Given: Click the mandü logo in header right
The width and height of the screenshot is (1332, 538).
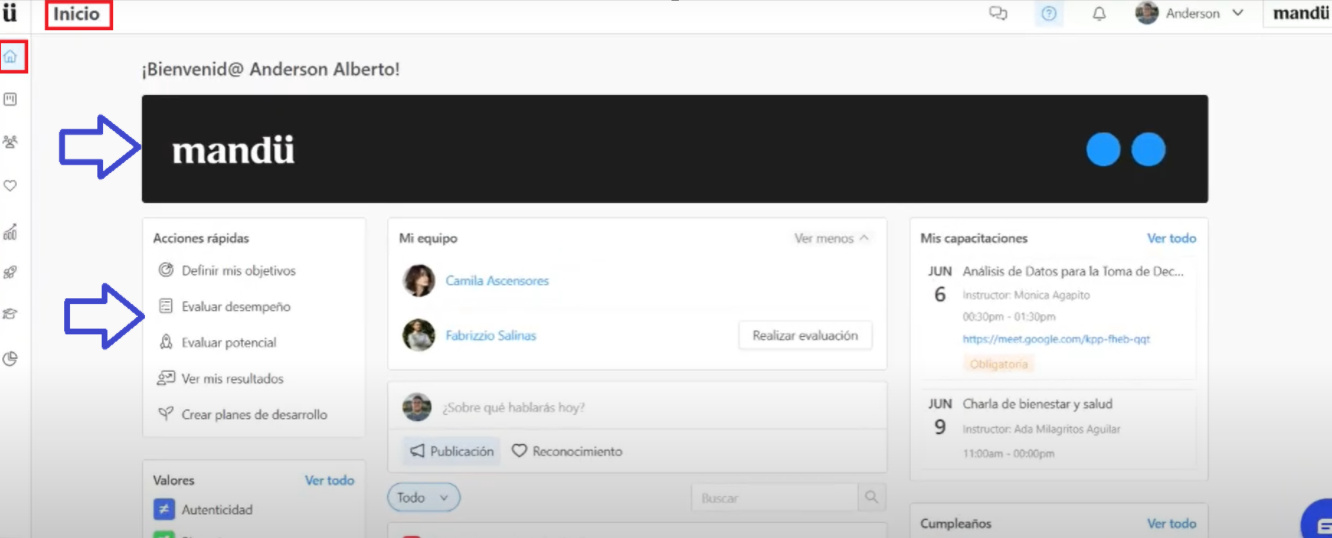Looking at the screenshot, I should (x=1300, y=14).
